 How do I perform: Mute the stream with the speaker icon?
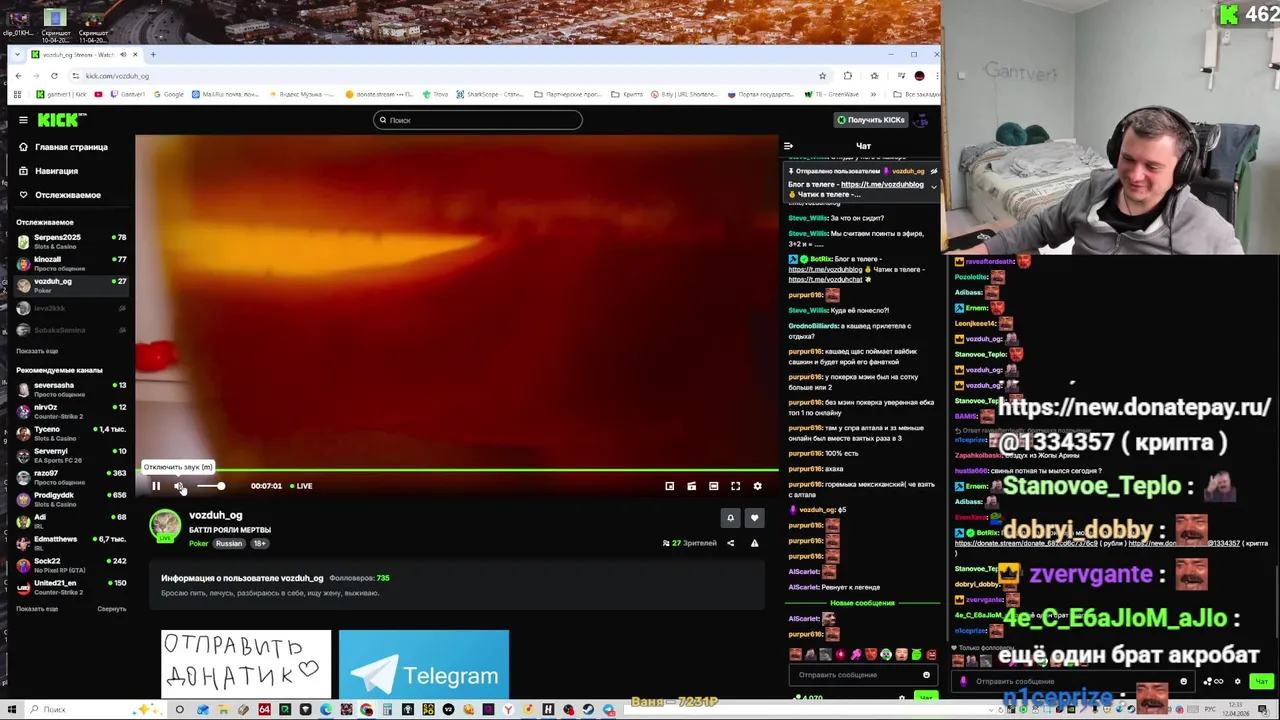(179, 486)
